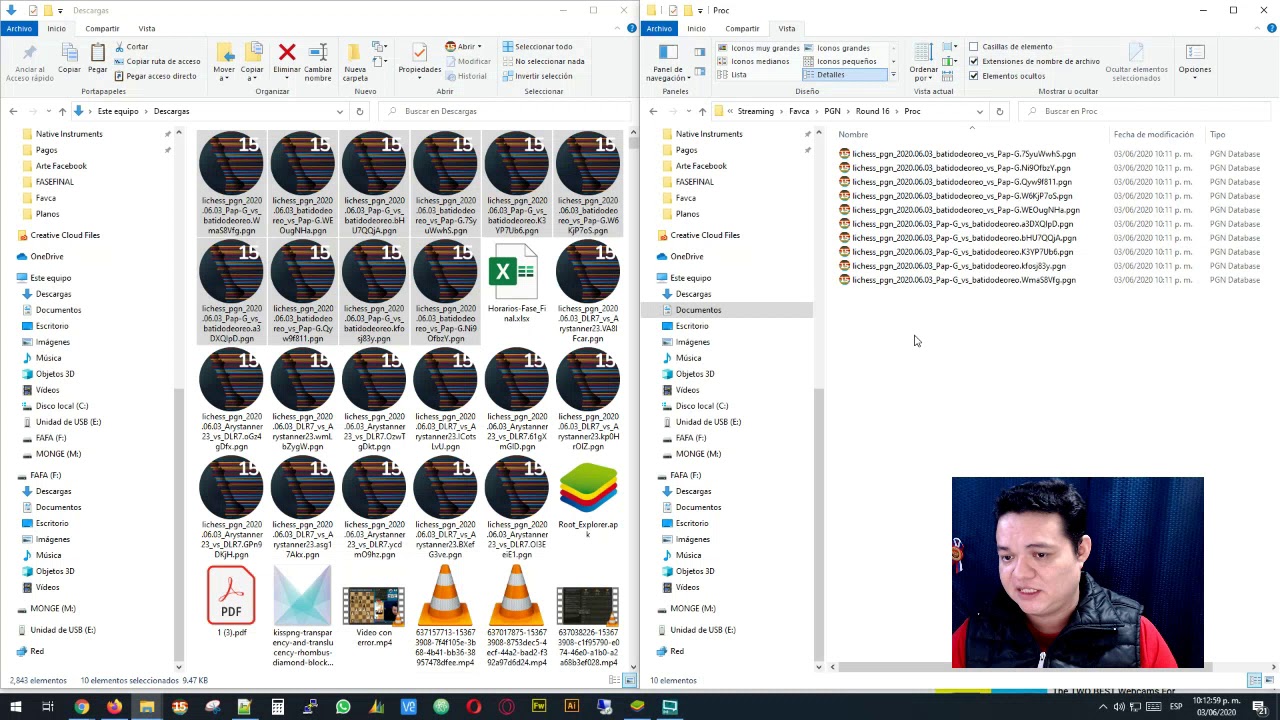Click the Cortar scissors button

coord(132,47)
